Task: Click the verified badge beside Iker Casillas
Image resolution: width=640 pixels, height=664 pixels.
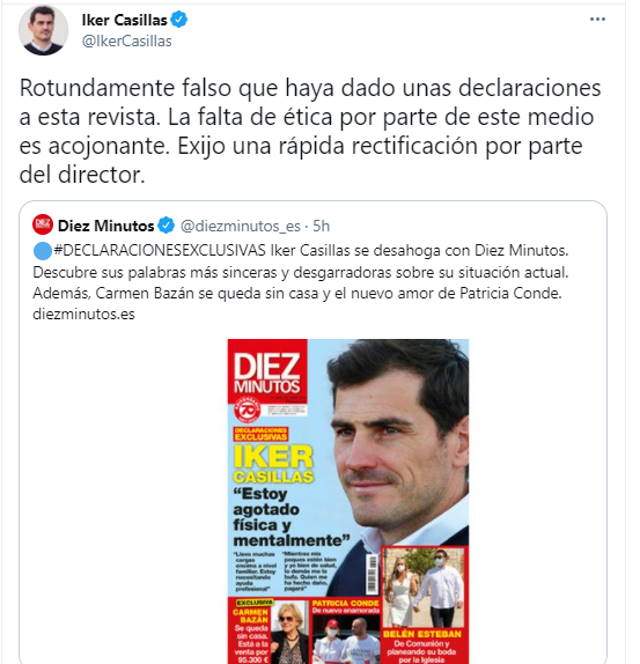Action: tap(179, 19)
